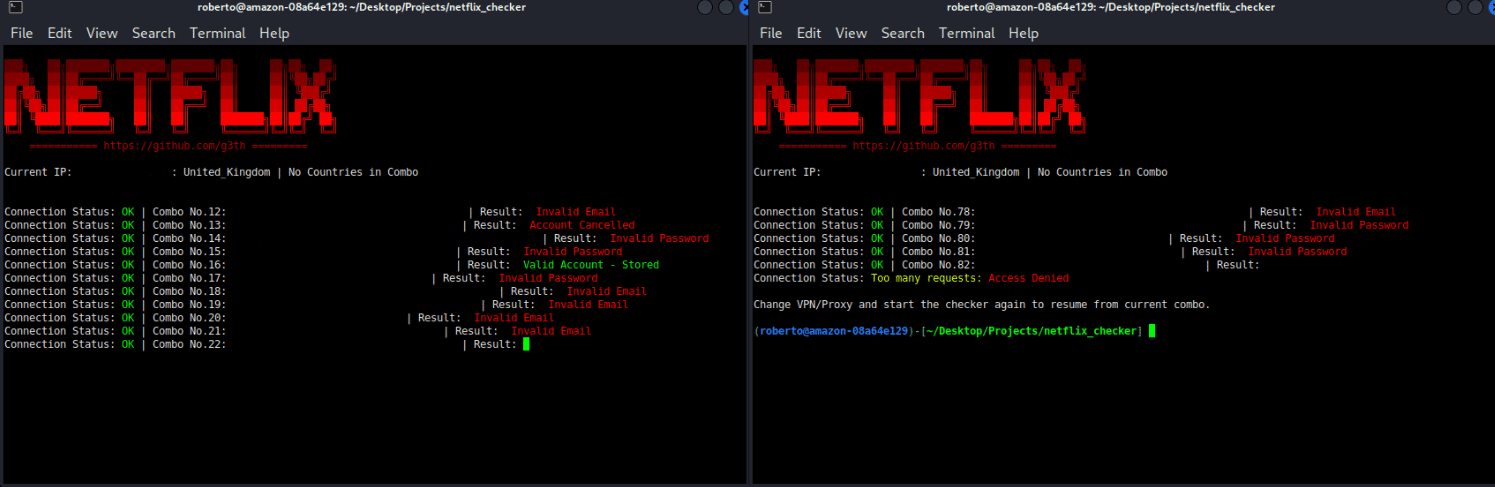Image resolution: width=1495 pixels, height=487 pixels.
Task: Open the Edit menu in left terminal
Action: 59,33
